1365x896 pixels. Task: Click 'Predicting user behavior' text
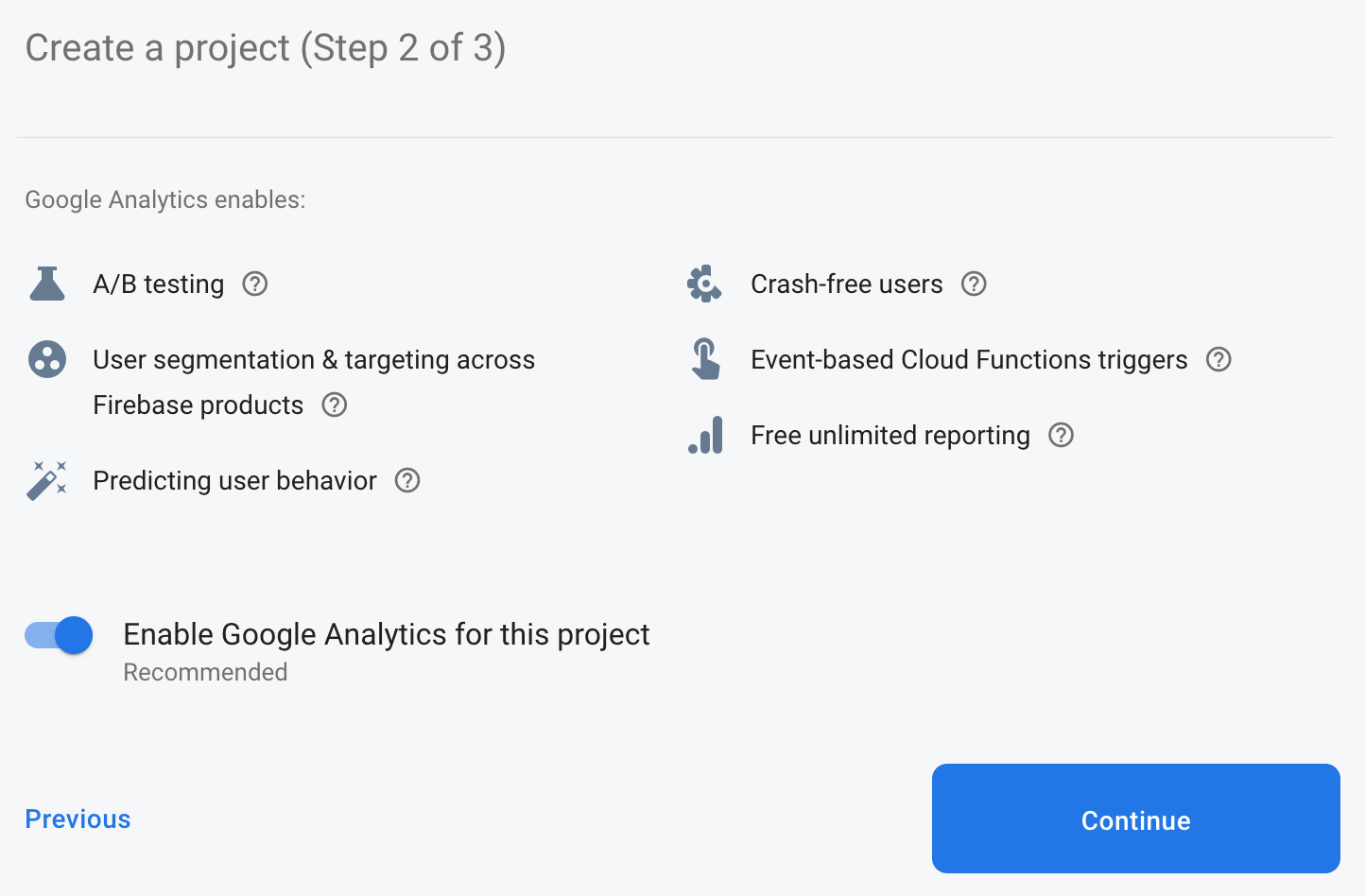[x=234, y=480]
